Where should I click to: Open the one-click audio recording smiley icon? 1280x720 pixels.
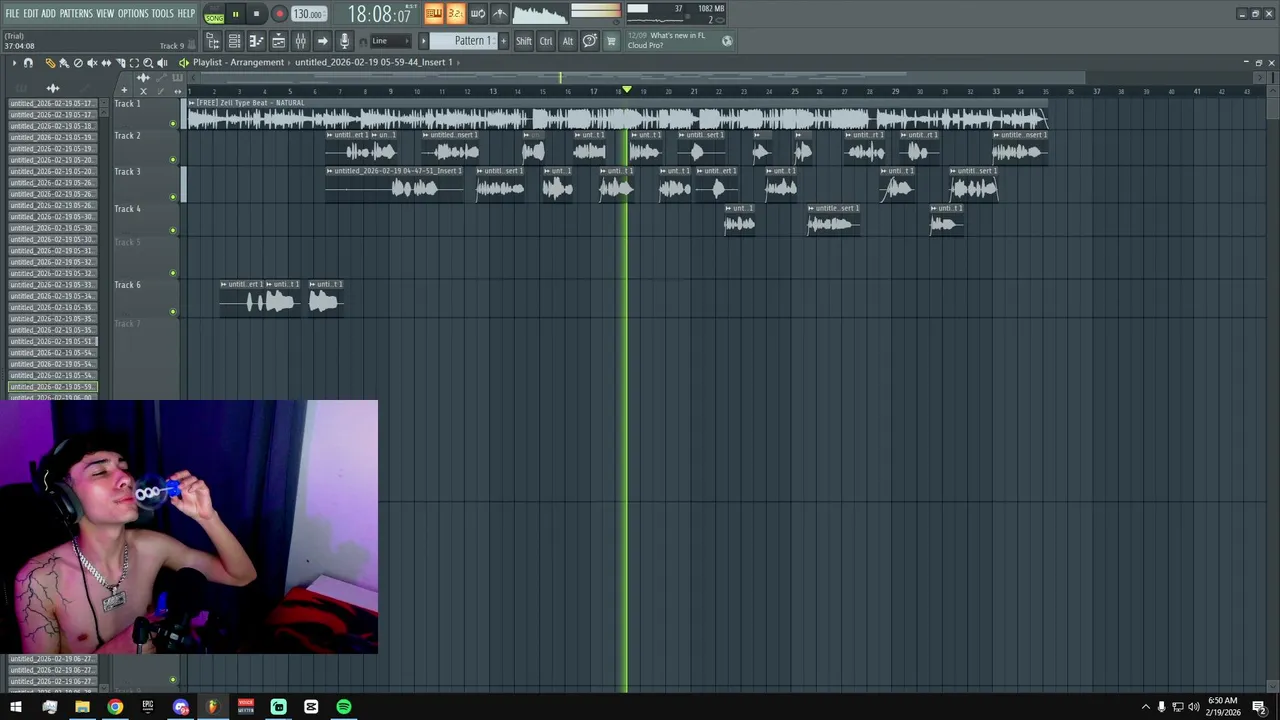(590, 41)
